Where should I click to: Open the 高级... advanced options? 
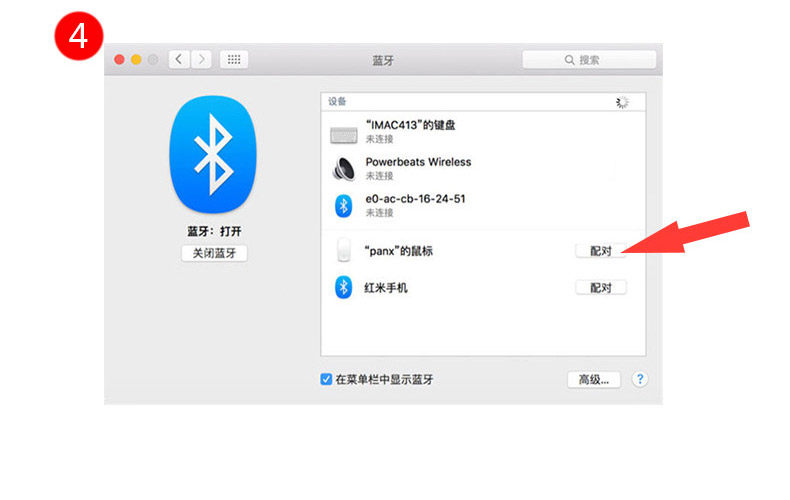pyautogui.click(x=594, y=380)
